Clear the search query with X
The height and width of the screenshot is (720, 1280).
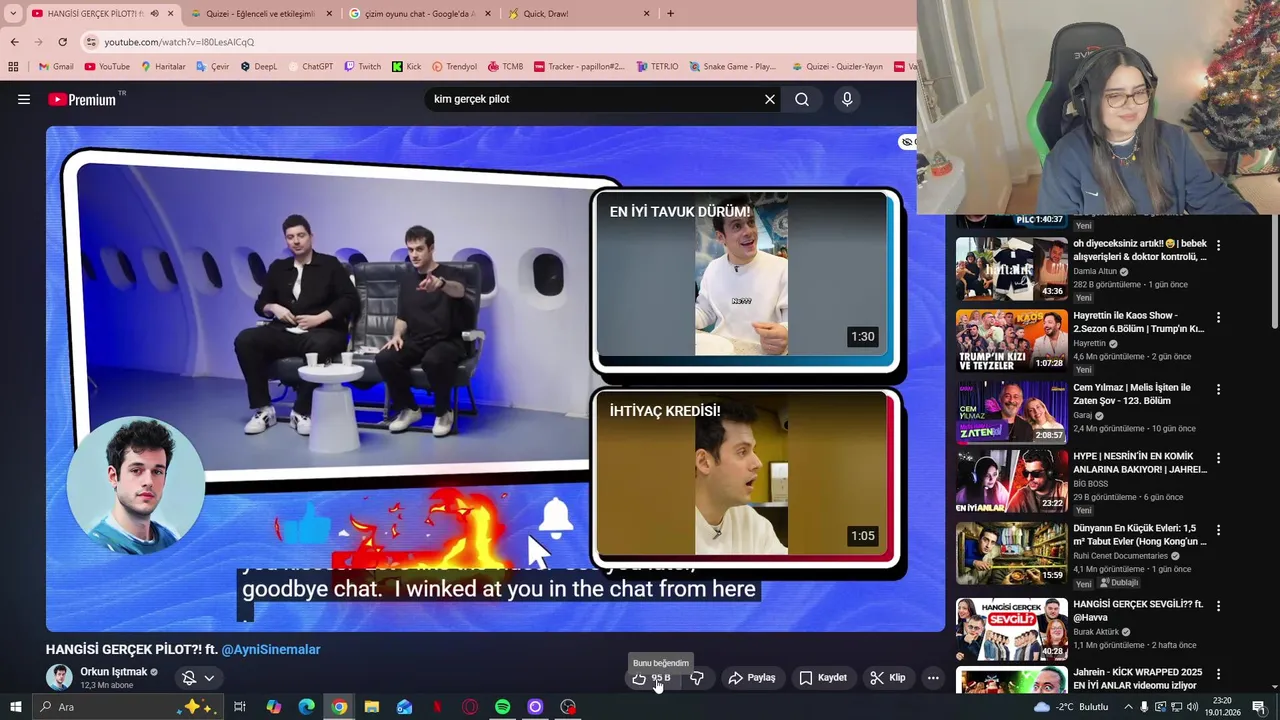770,99
